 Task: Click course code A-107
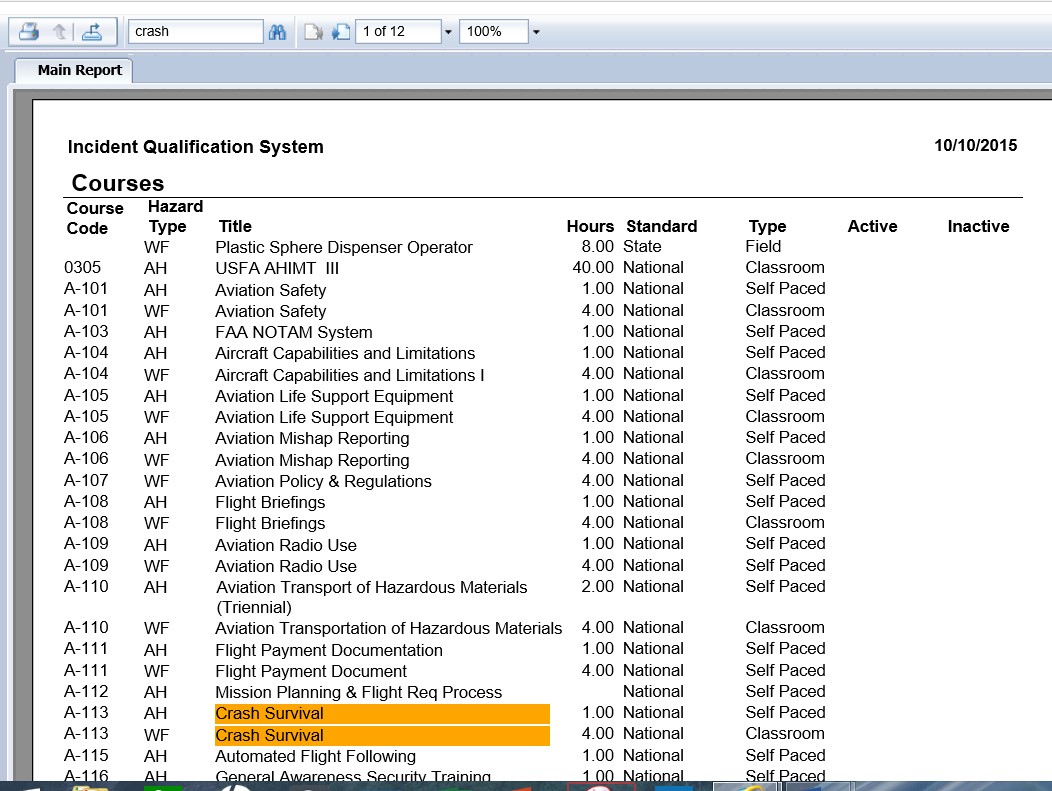click(x=86, y=480)
